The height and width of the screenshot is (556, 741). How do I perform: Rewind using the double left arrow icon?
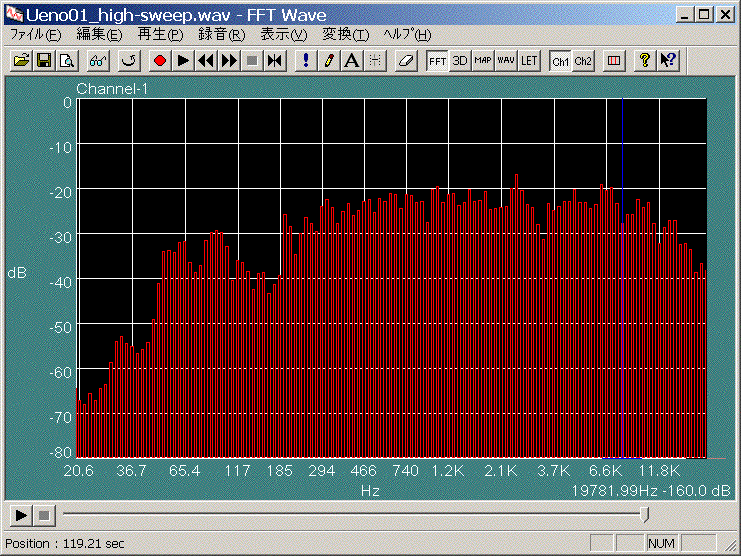pyautogui.click(x=206, y=61)
